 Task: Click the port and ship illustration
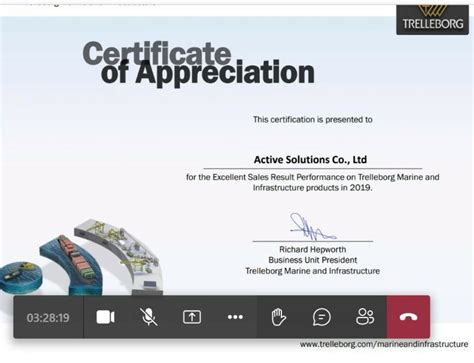82,258
